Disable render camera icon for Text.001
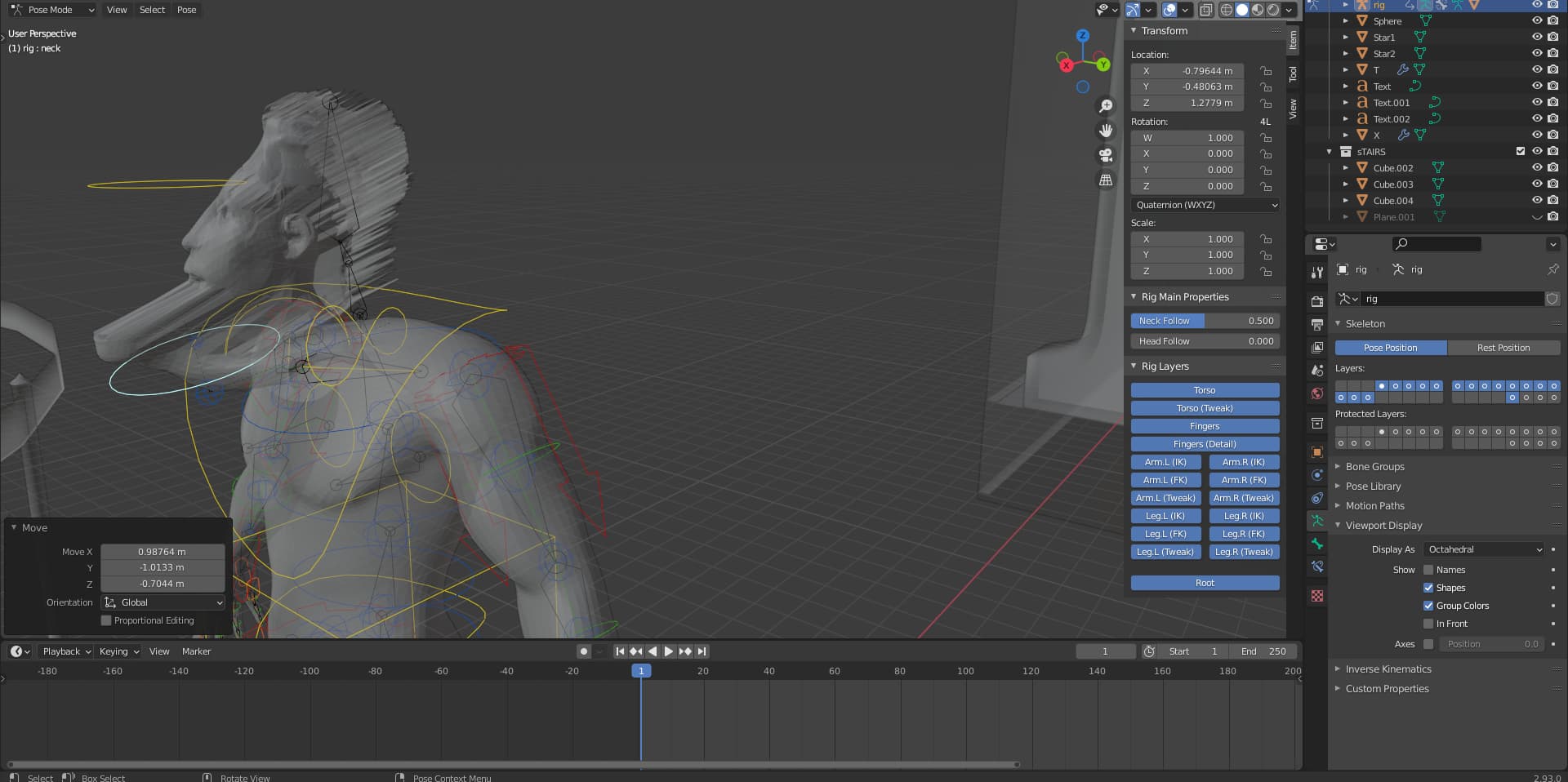 click(1552, 103)
